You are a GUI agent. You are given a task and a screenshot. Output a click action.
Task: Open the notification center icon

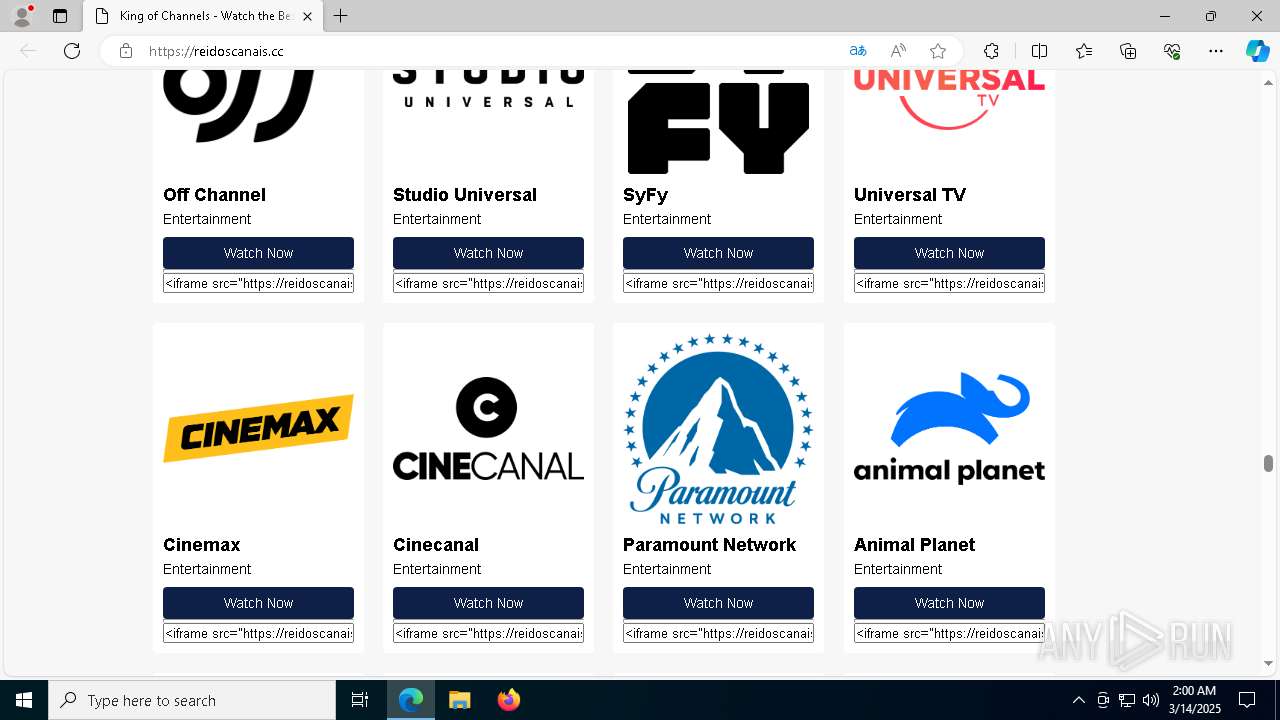pos(1247,700)
